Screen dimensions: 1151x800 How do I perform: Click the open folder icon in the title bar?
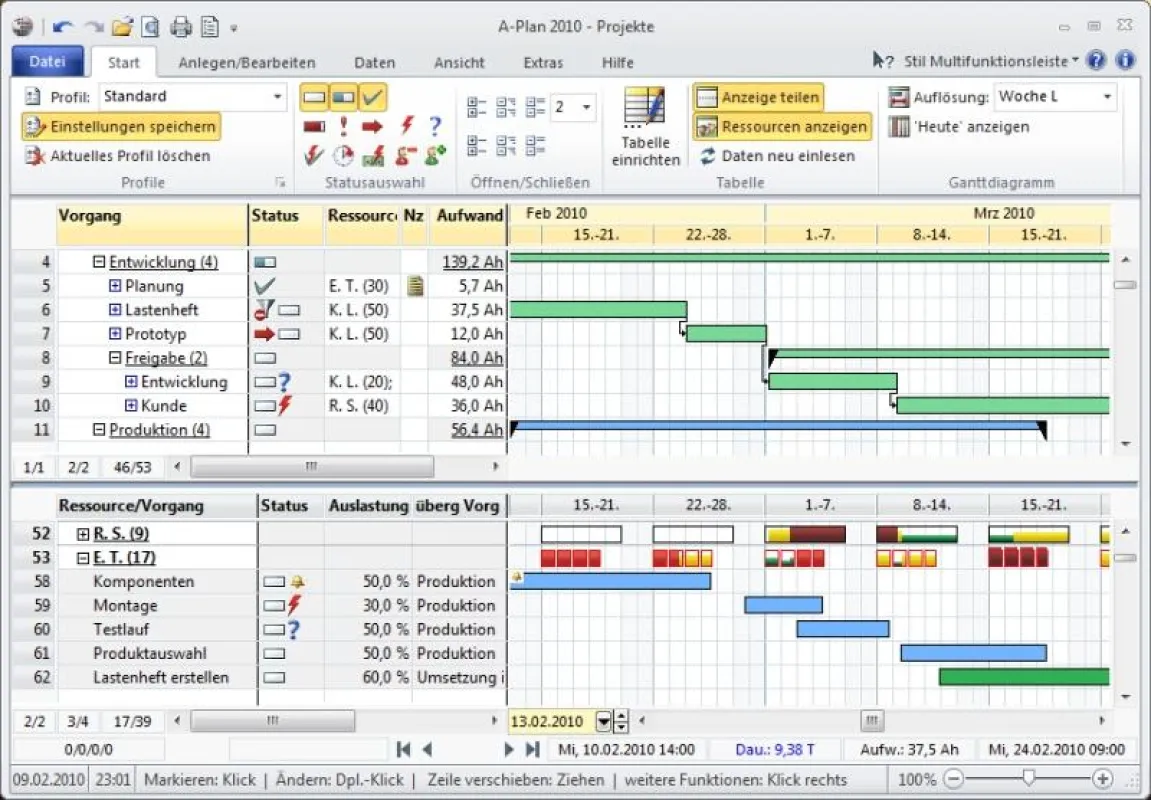click(122, 28)
